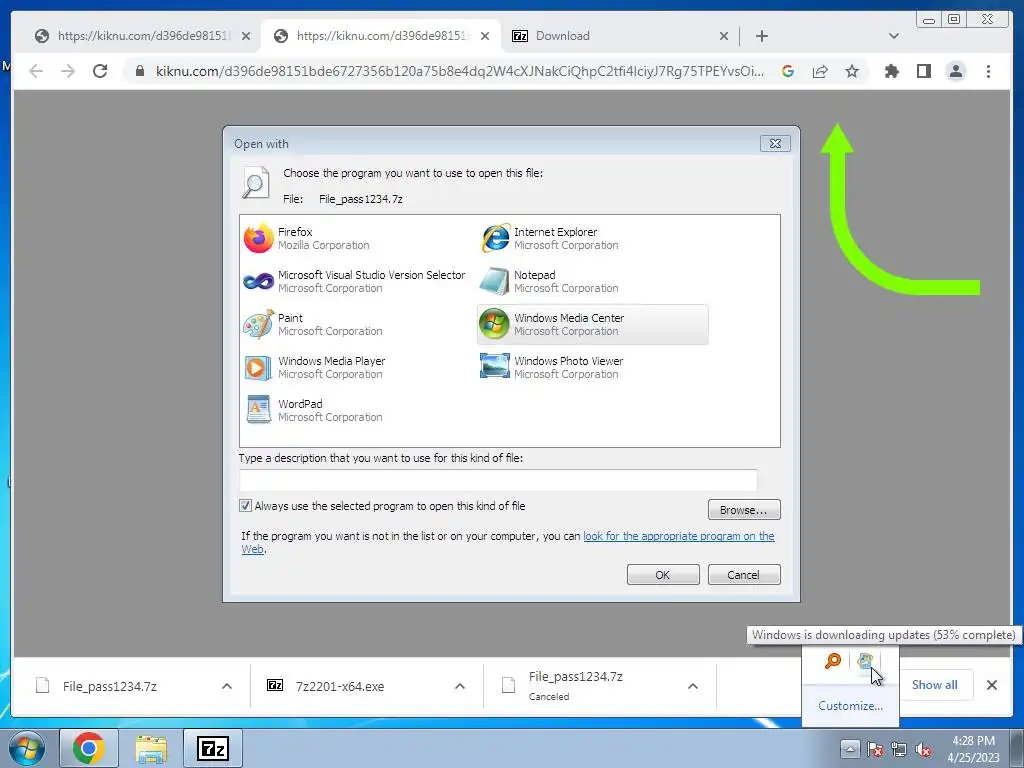Confirm with the OK button
Screen dimensions: 1024x768
pos(663,575)
